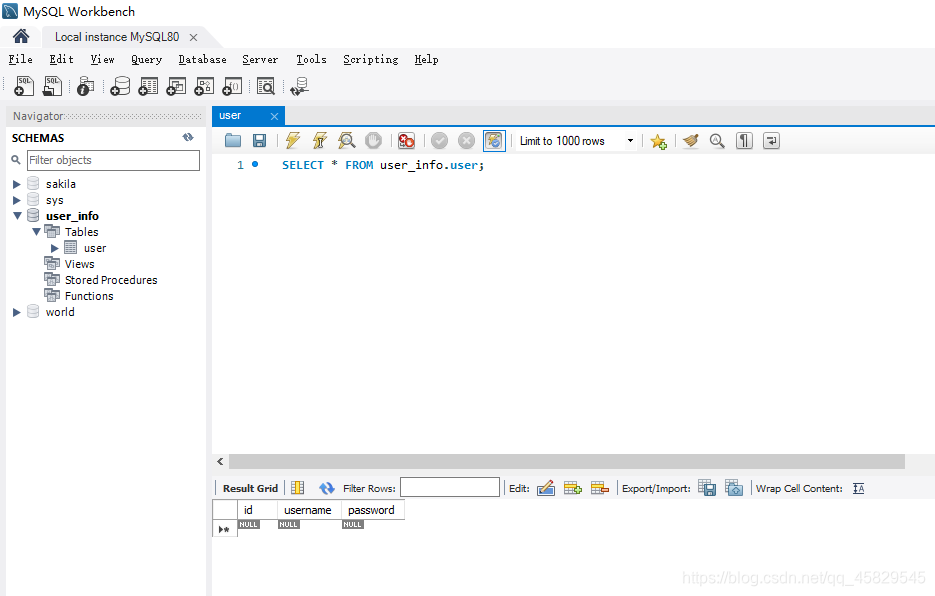Switch to Local instance MySQL80 tab
This screenshot has height=596, width=935.
coord(117,37)
